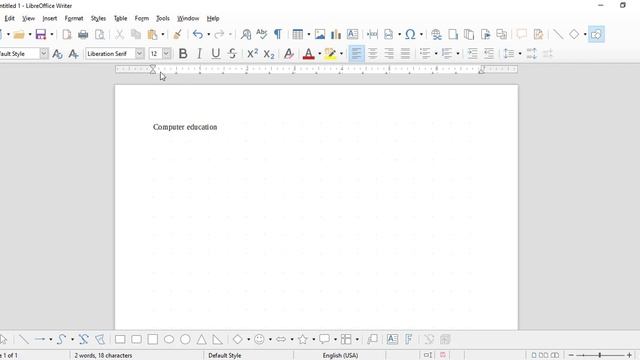This screenshot has height=360, width=640.
Task: Select the ellipse drawing shape
Action: coord(169,339)
